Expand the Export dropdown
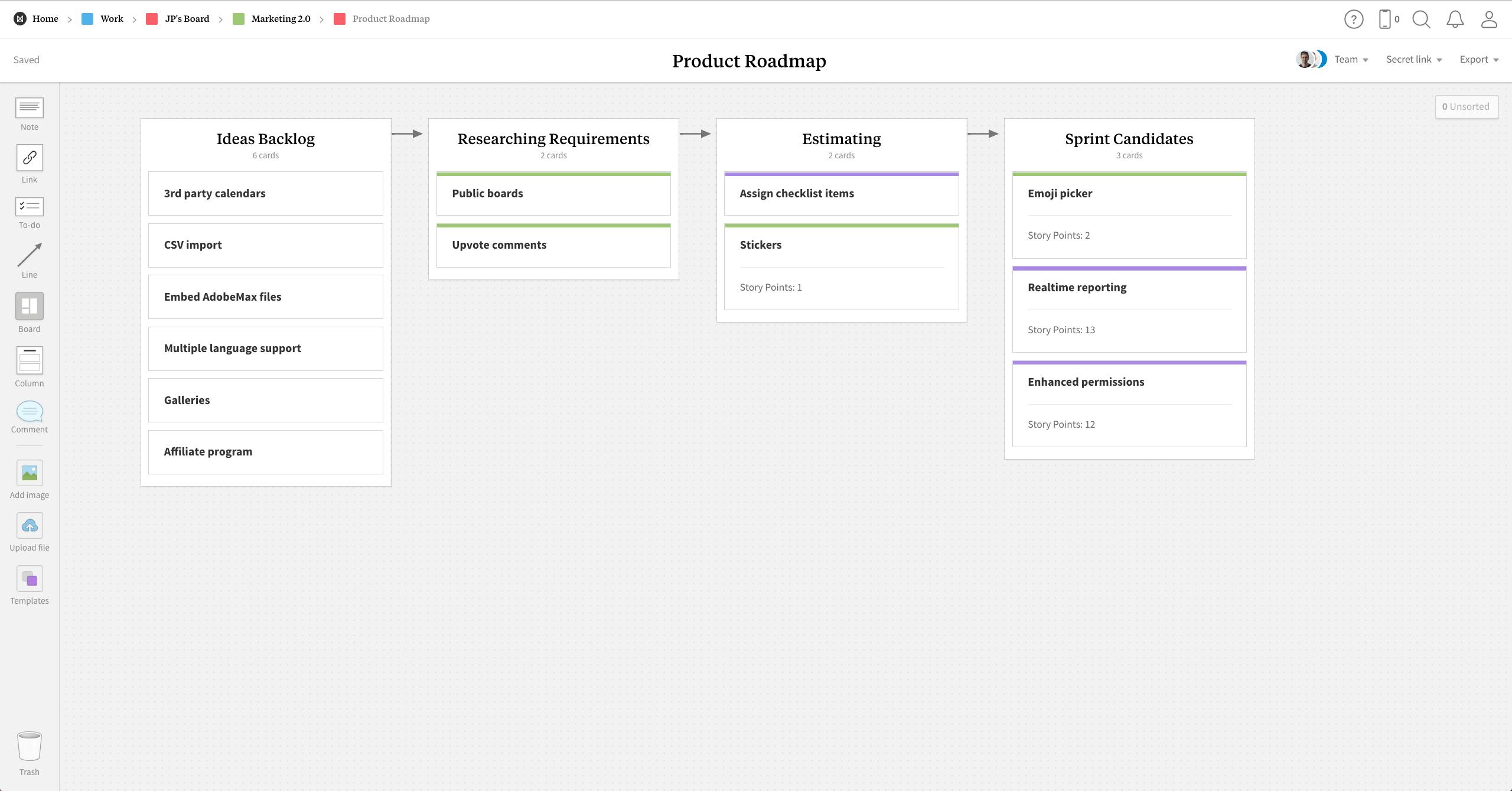 click(x=1479, y=59)
